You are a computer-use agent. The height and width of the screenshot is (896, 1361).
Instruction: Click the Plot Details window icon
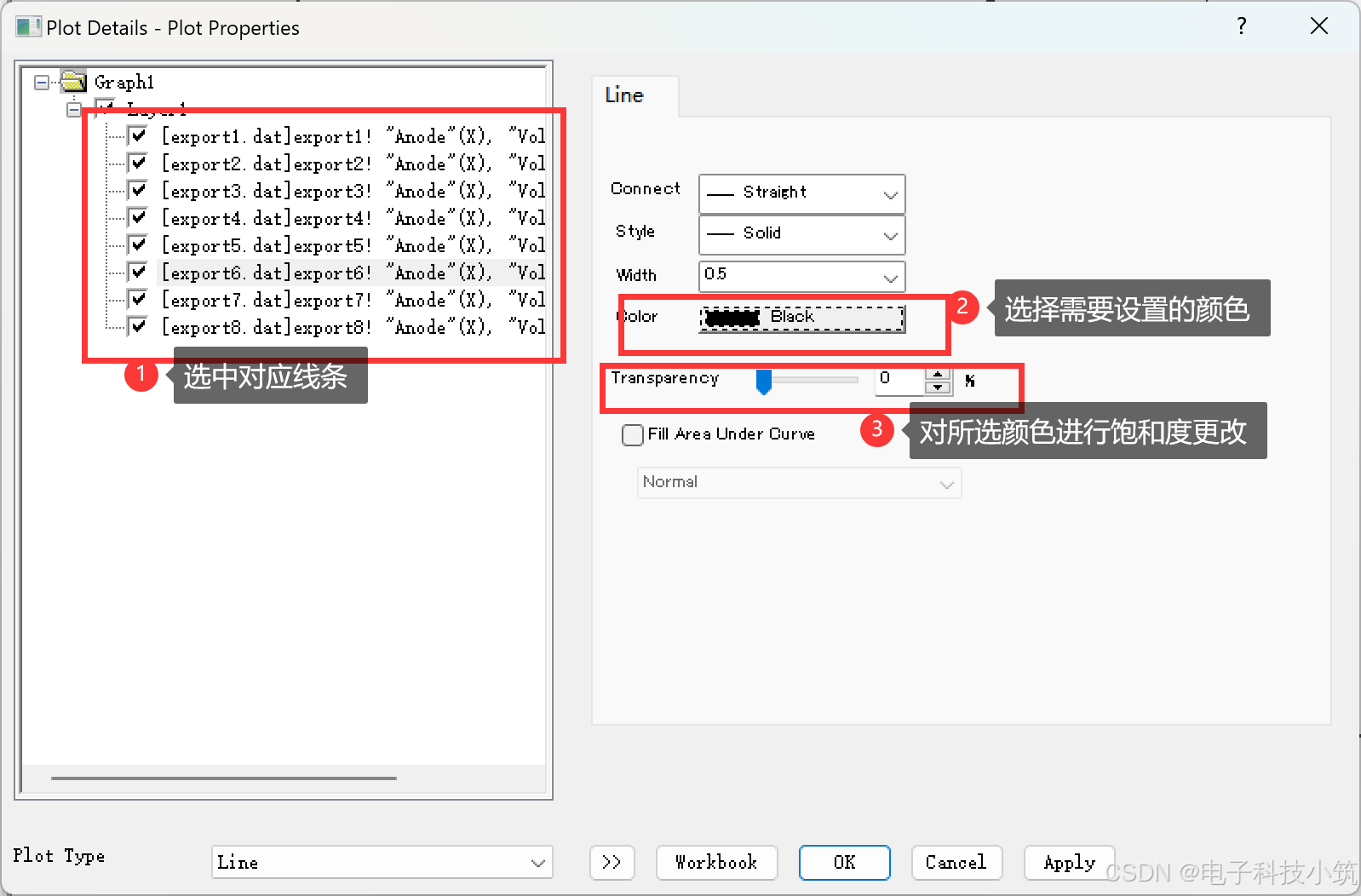point(27,27)
